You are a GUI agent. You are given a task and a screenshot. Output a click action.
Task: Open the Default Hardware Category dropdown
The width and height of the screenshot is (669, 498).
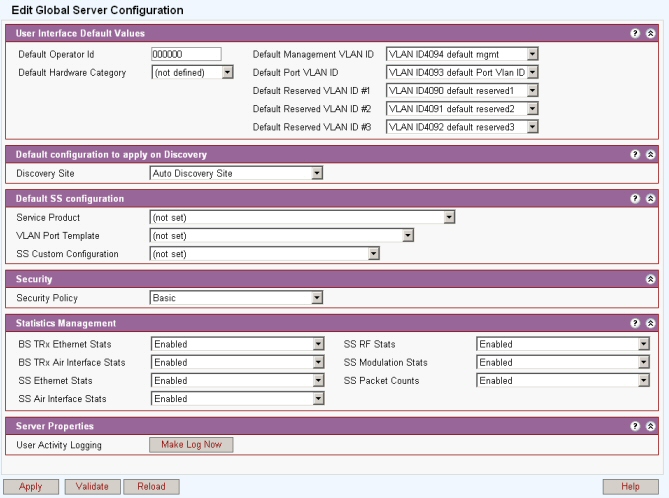(x=192, y=72)
